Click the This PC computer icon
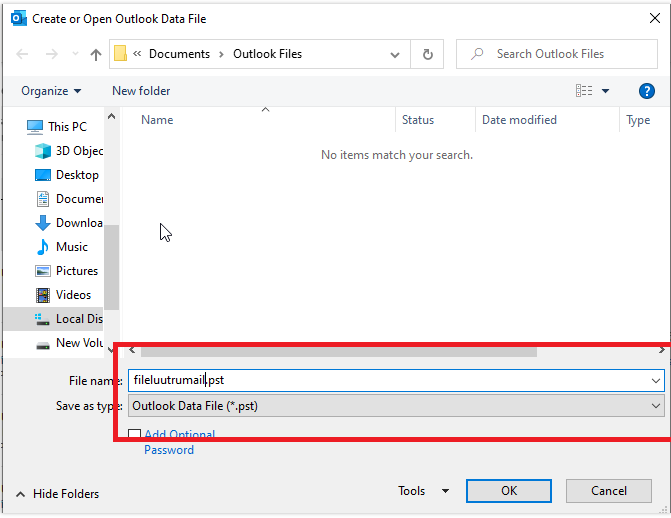The width and height of the screenshot is (671, 518). 35,127
